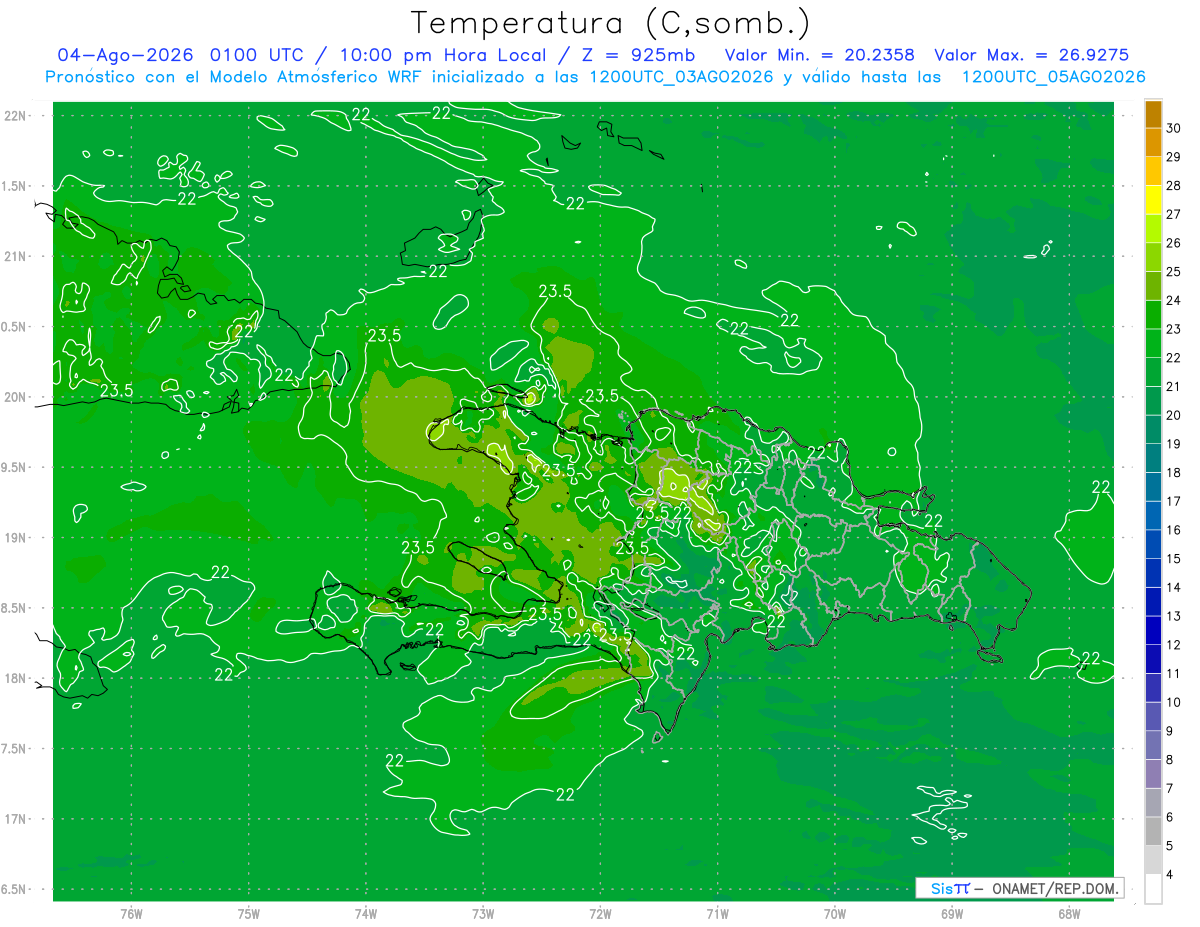This screenshot has width=1200, height=927.
Task: Pick the teal swatch between legend 18 and 19
Action: click(x=1153, y=458)
